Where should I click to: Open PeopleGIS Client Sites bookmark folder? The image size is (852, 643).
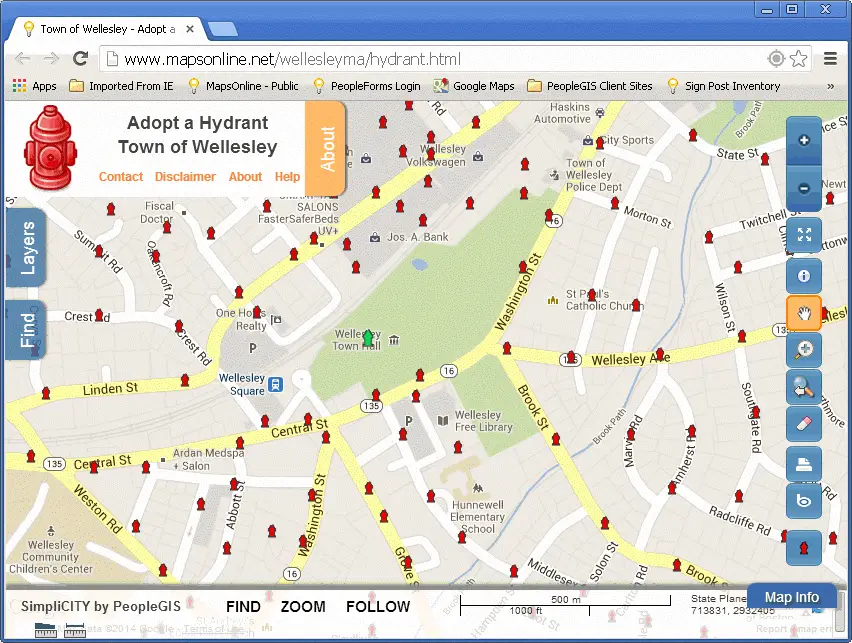[x=590, y=86]
